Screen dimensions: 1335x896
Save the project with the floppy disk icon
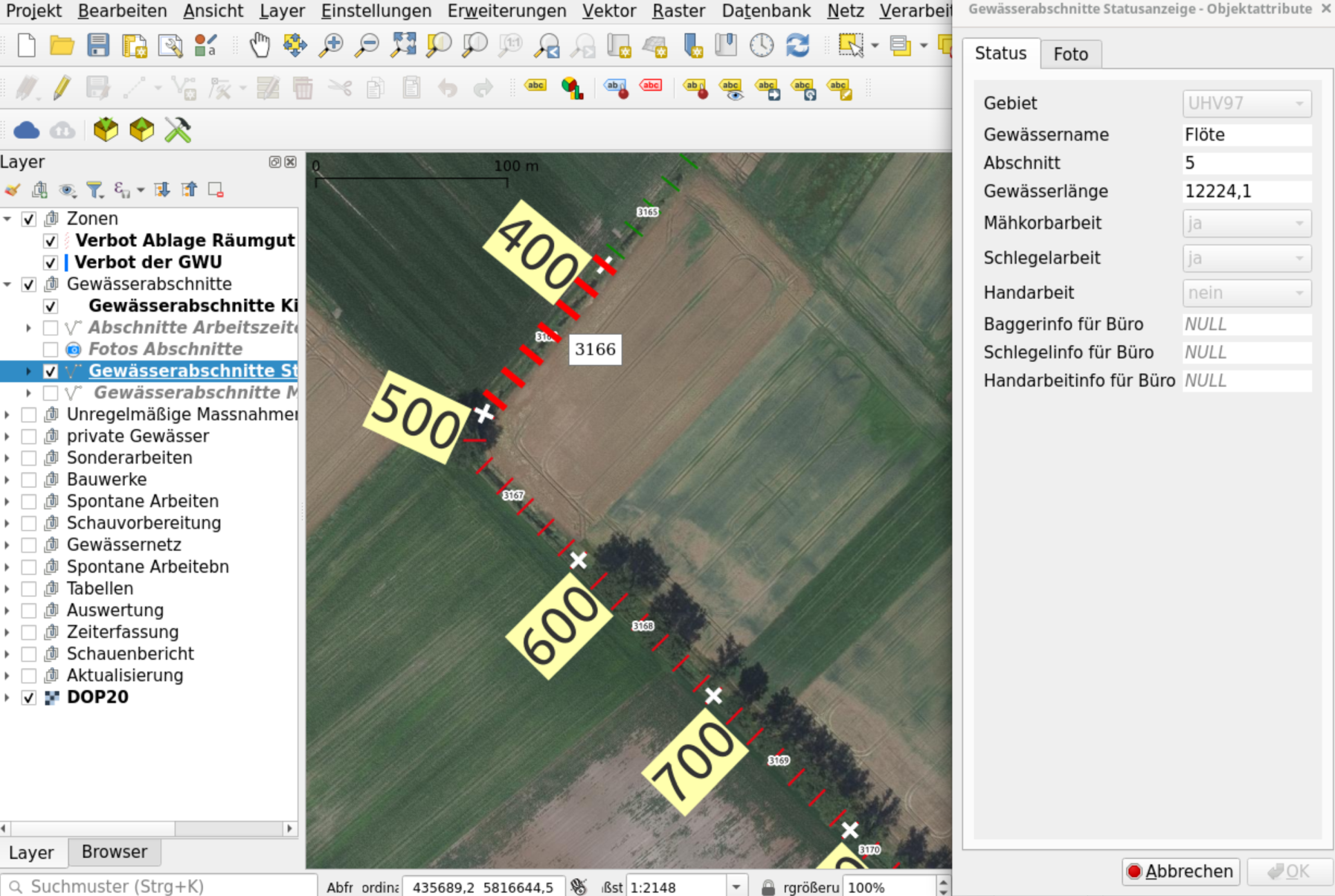[x=98, y=45]
